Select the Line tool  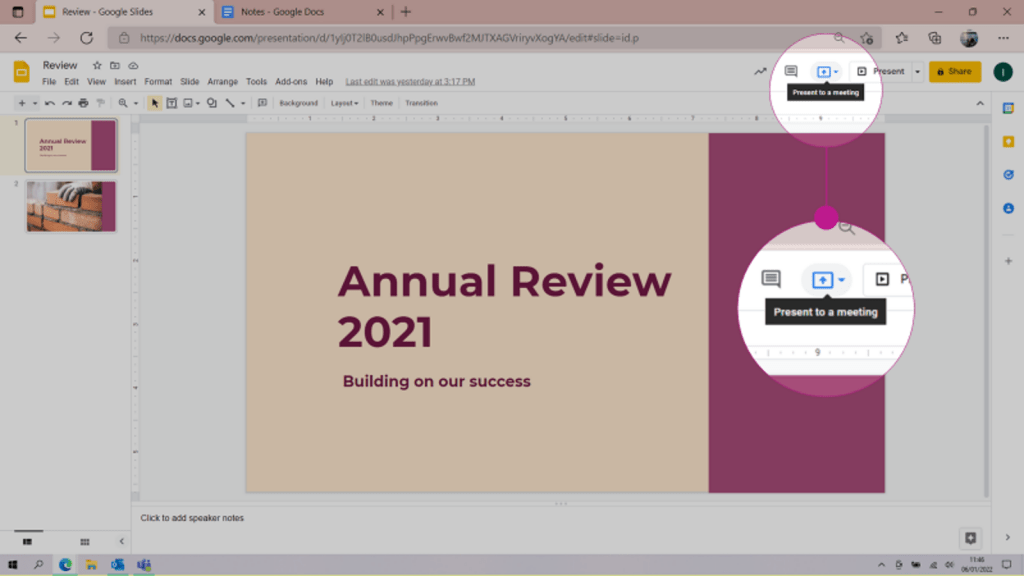[229, 103]
